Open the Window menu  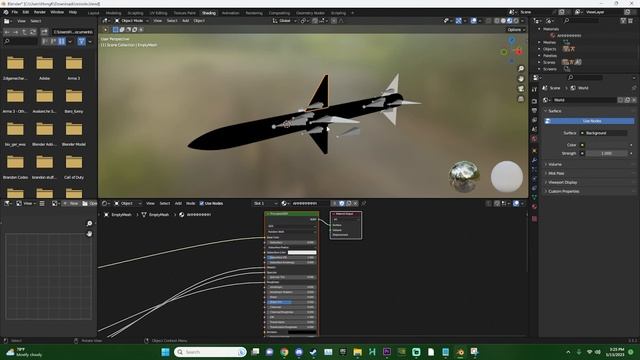coord(57,12)
